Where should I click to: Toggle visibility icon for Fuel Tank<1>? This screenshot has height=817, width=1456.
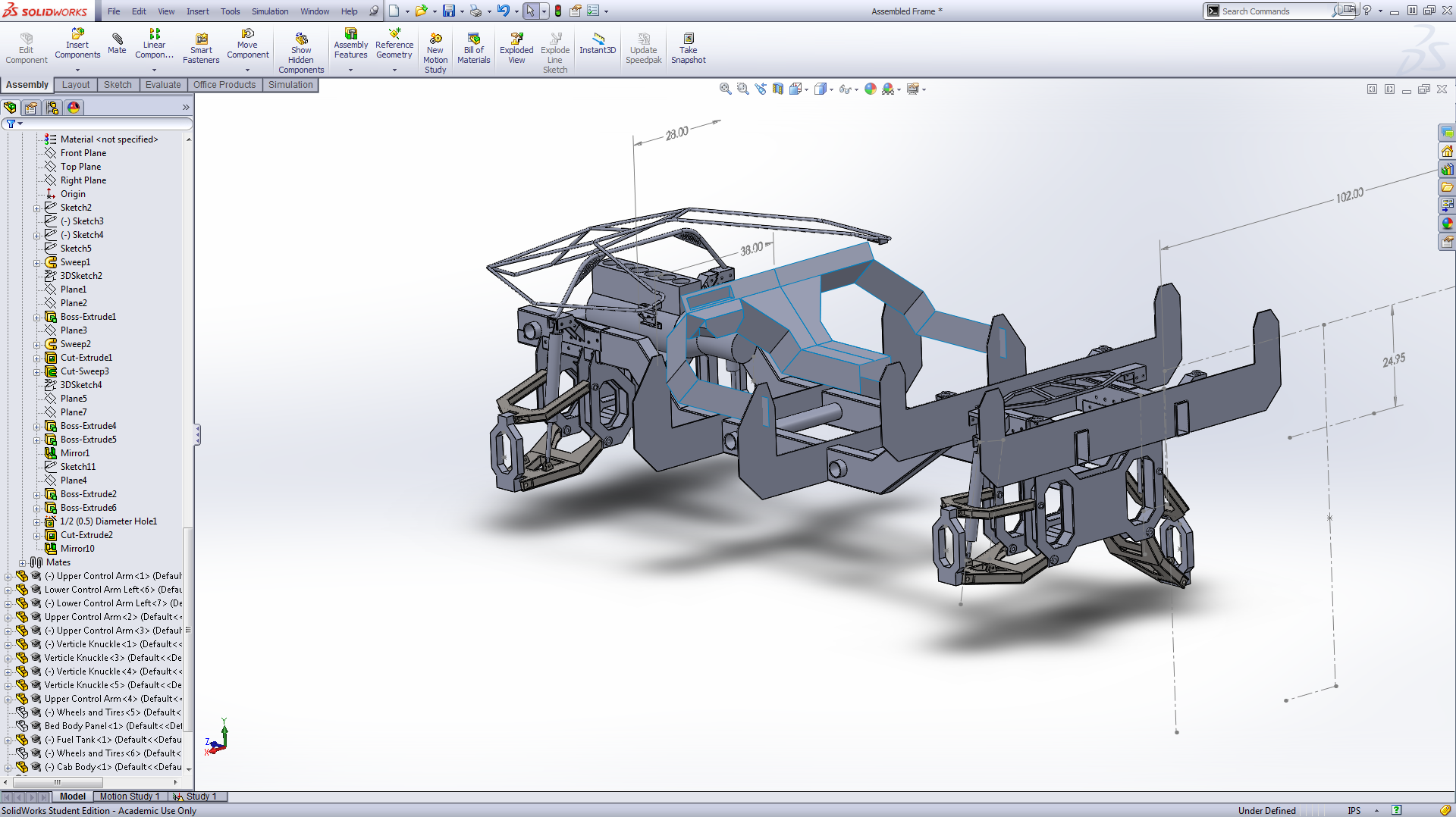(36, 739)
